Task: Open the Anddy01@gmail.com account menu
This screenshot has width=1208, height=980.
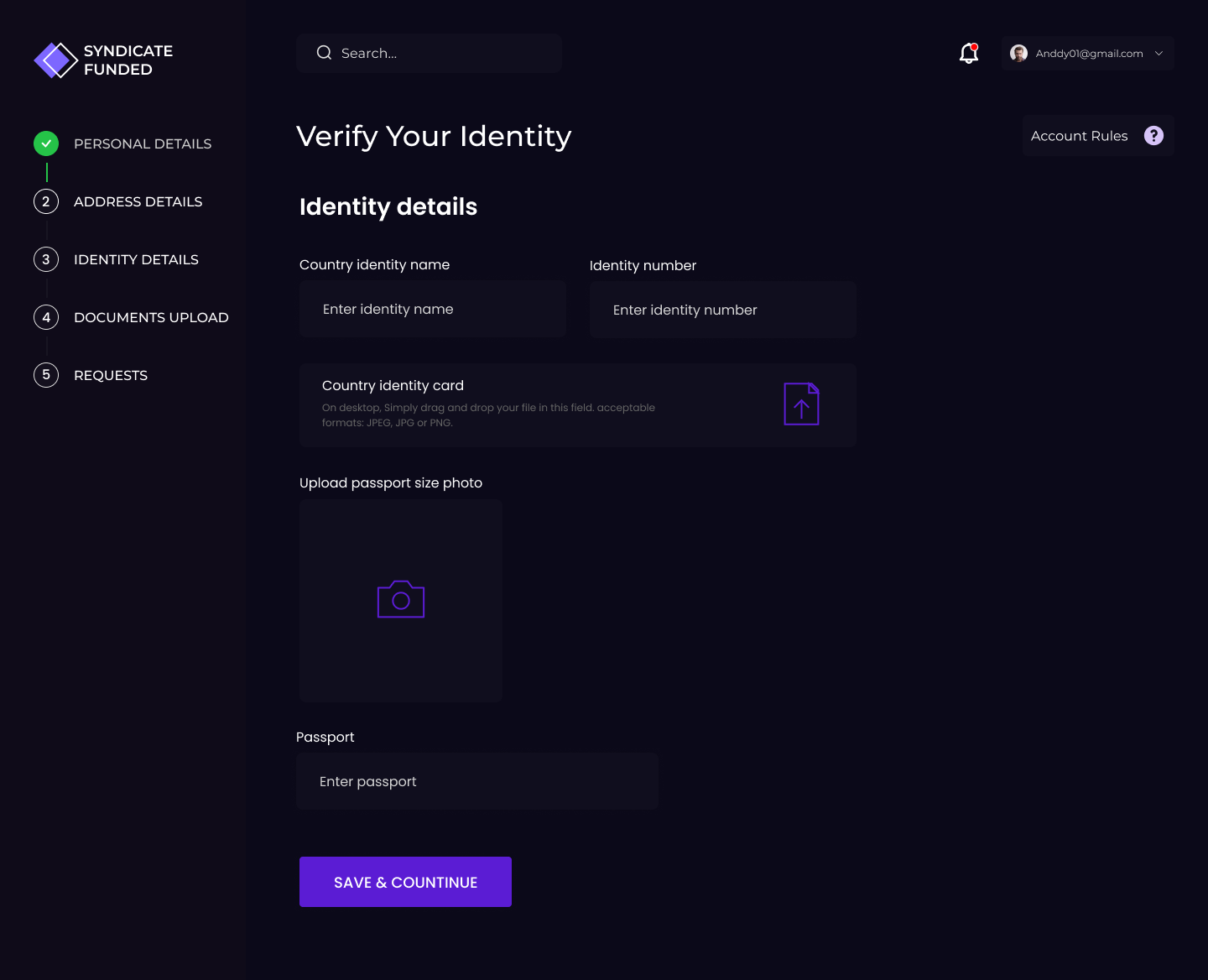Action: (x=1089, y=54)
